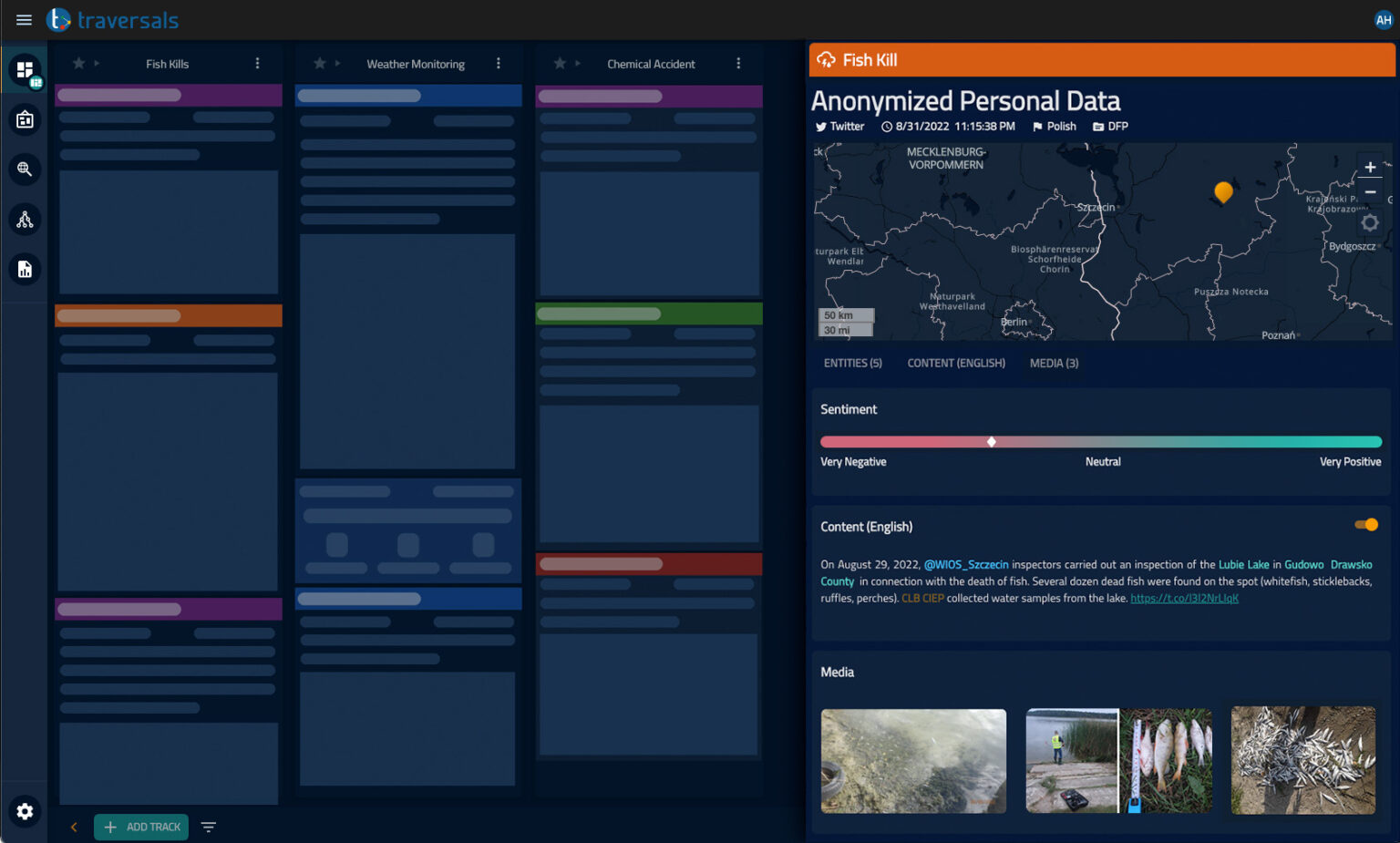1400x843 pixels.
Task: Open the network graph view from the sidebar
Action: click(25, 219)
